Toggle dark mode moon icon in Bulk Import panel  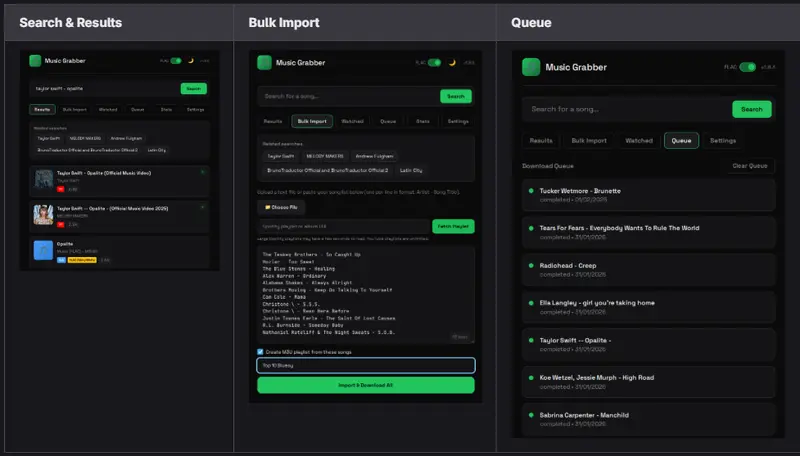click(452, 63)
